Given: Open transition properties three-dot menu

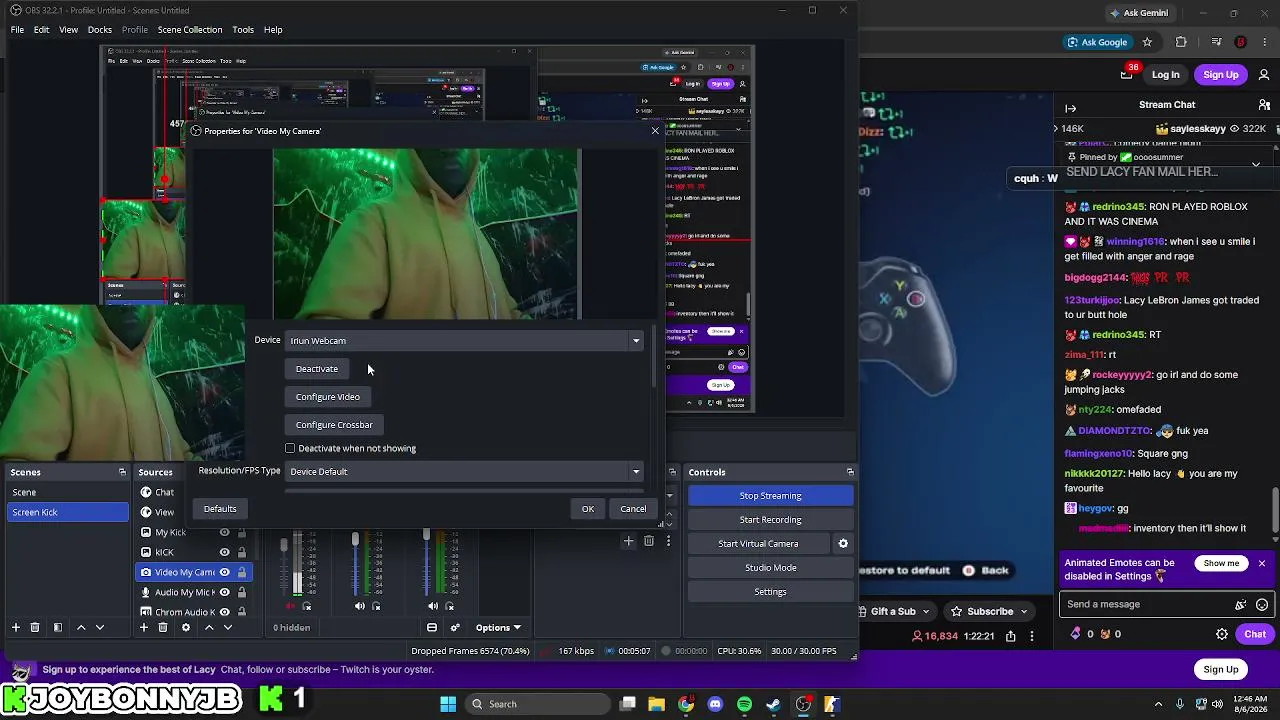Looking at the screenshot, I should (x=668, y=541).
